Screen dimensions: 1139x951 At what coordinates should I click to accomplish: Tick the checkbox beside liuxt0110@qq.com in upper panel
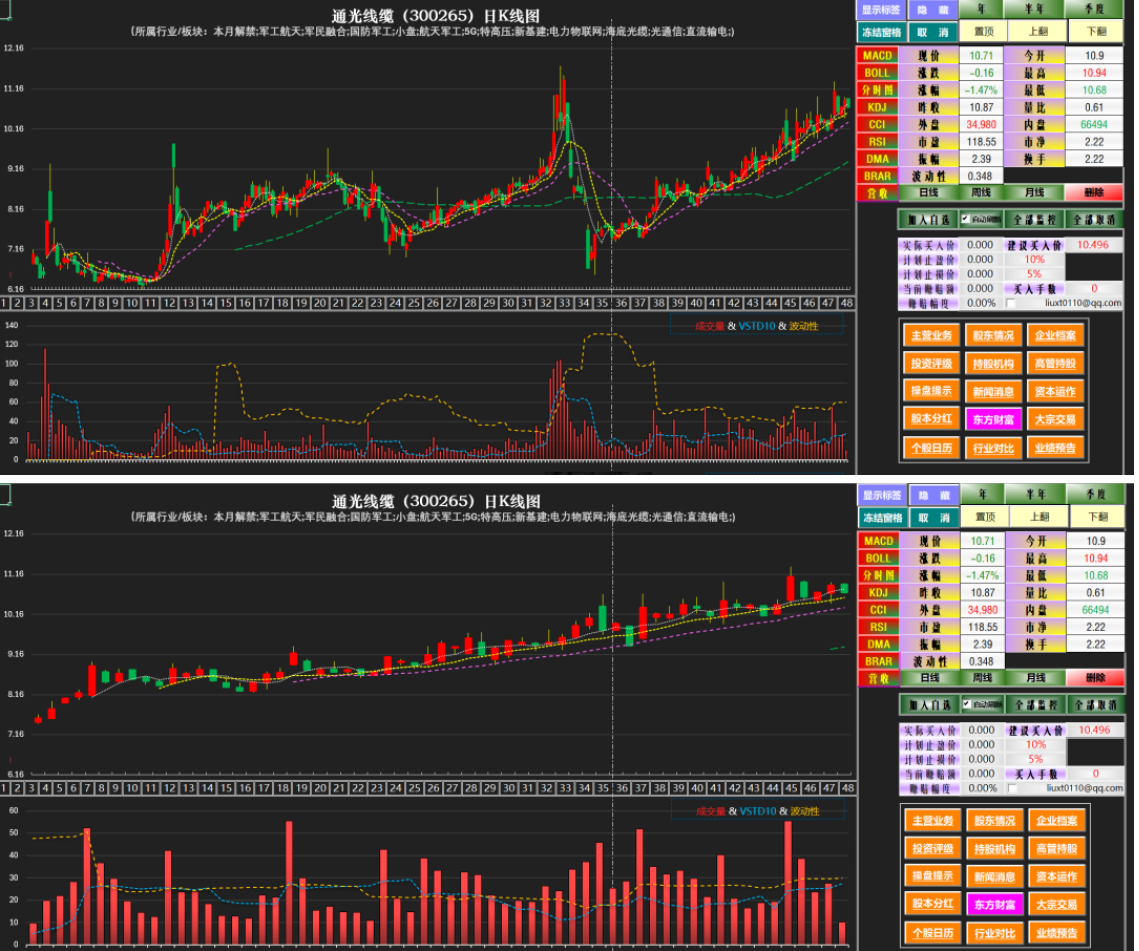click(x=1010, y=303)
